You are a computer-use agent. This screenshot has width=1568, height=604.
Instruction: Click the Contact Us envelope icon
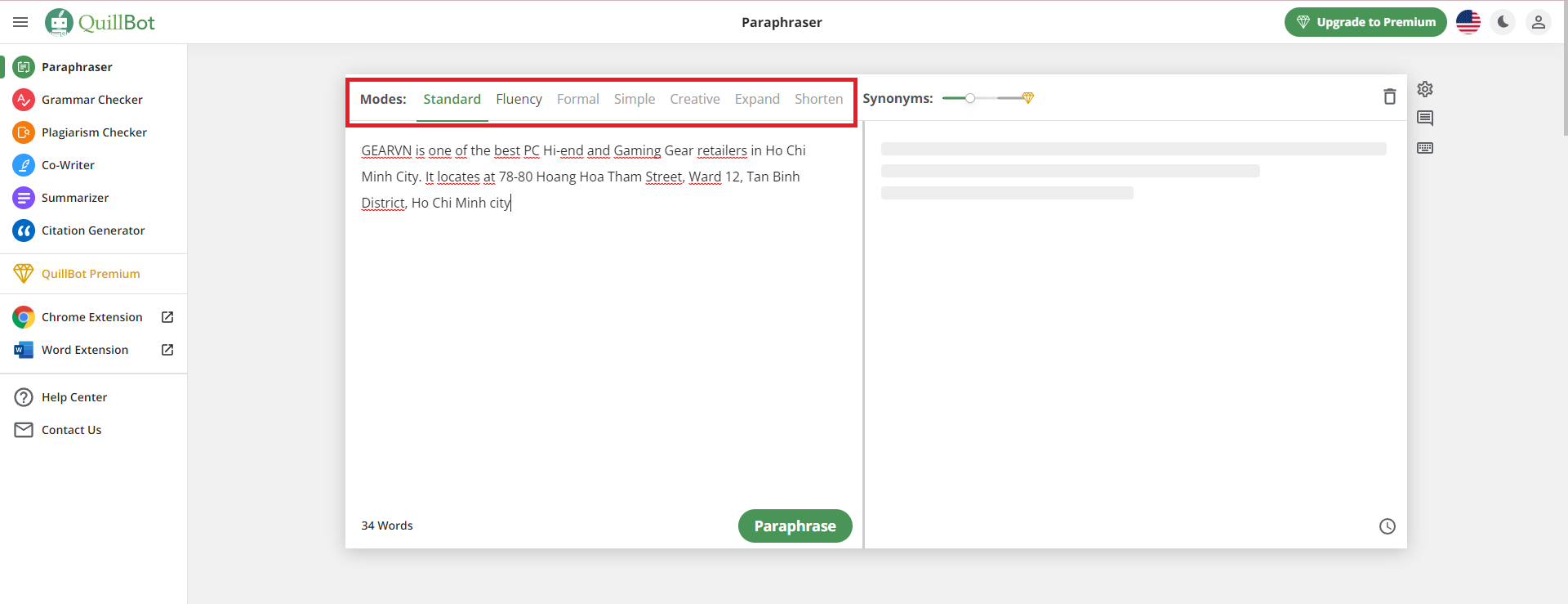[24, 430]
